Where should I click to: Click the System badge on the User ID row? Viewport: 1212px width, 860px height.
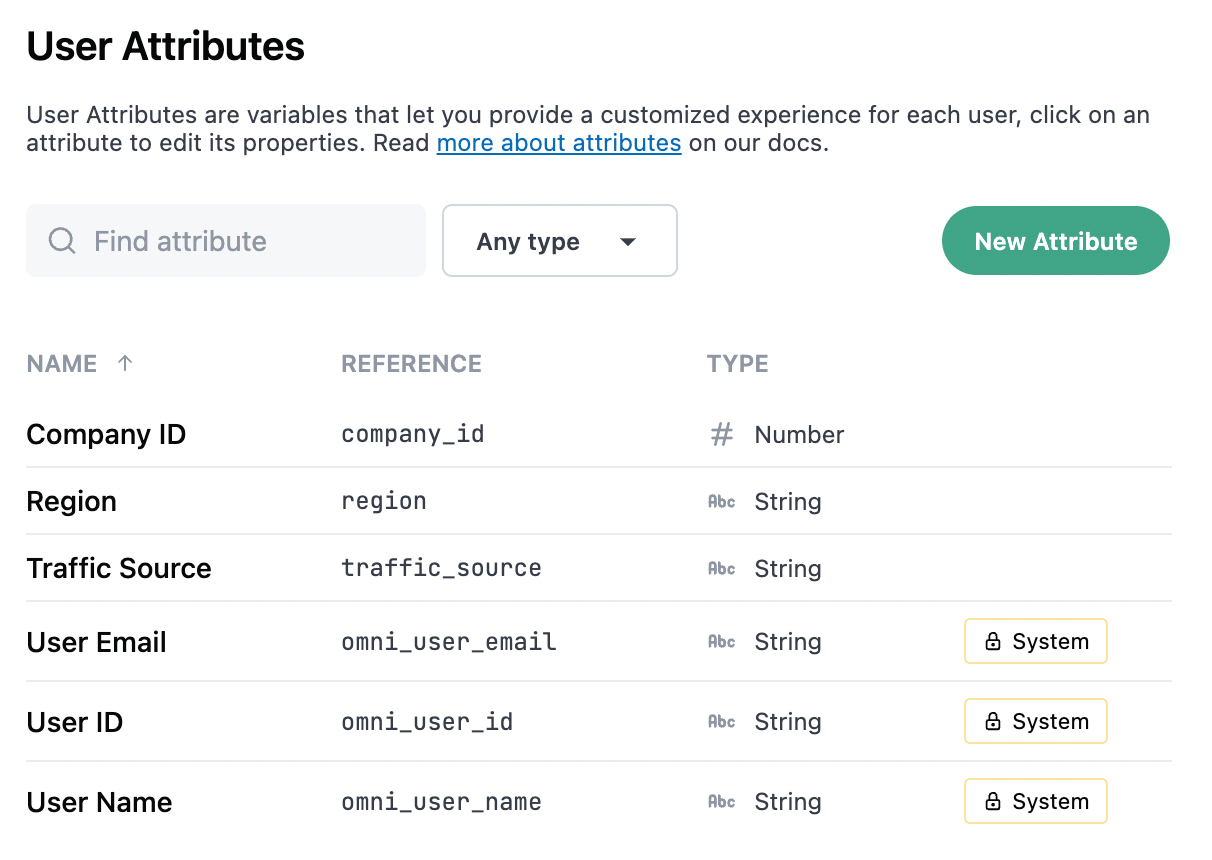coord(1035,721)
